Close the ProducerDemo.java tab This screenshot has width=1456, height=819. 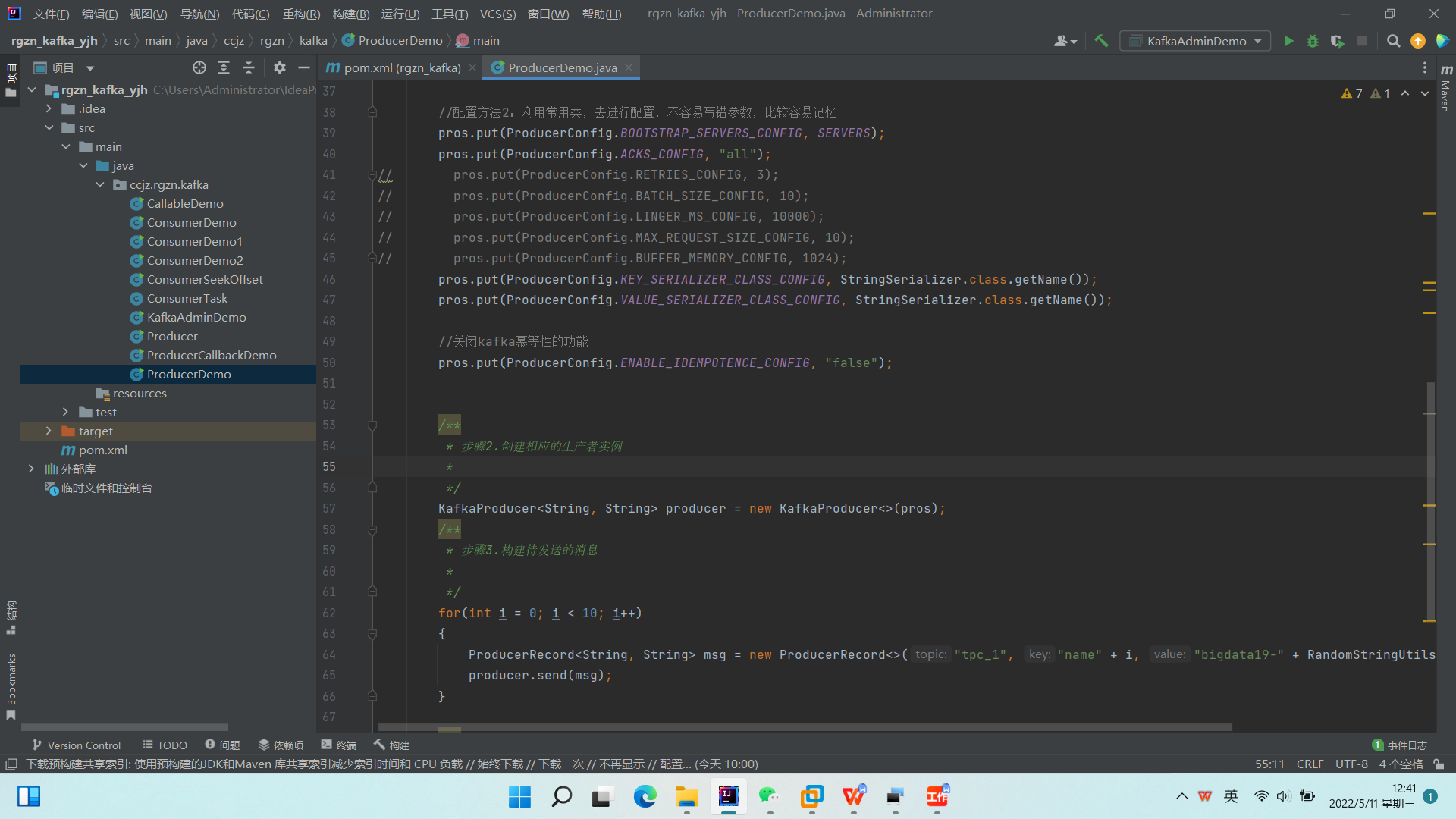[629, 67]
